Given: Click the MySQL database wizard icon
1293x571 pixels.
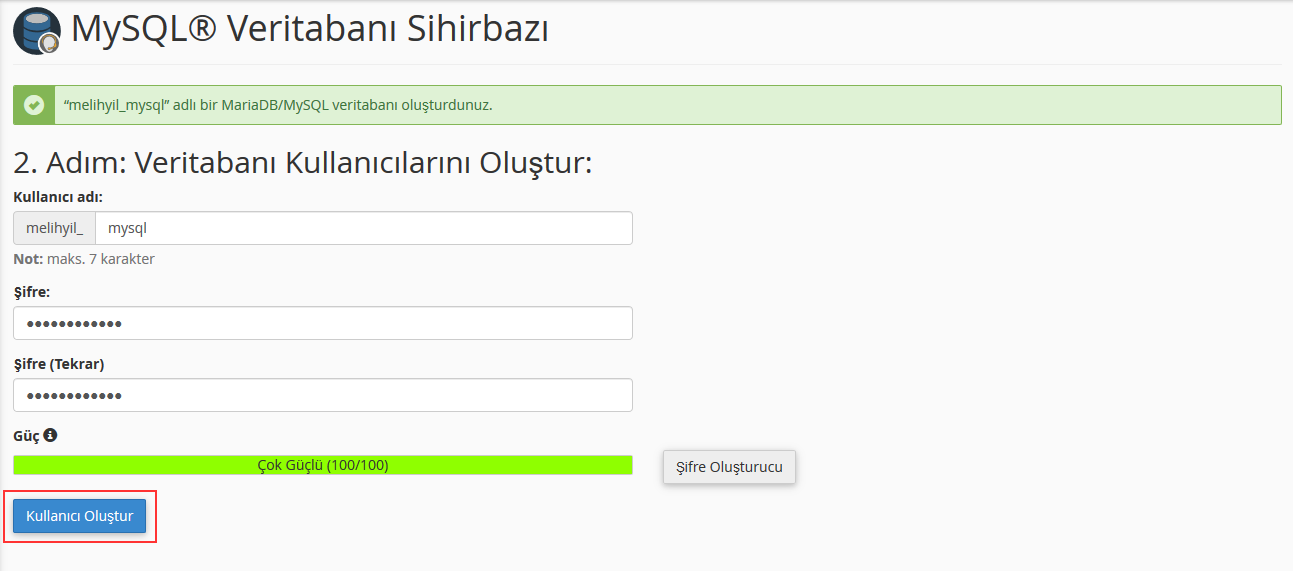Looking at the screenshot, I should (37, 31).
